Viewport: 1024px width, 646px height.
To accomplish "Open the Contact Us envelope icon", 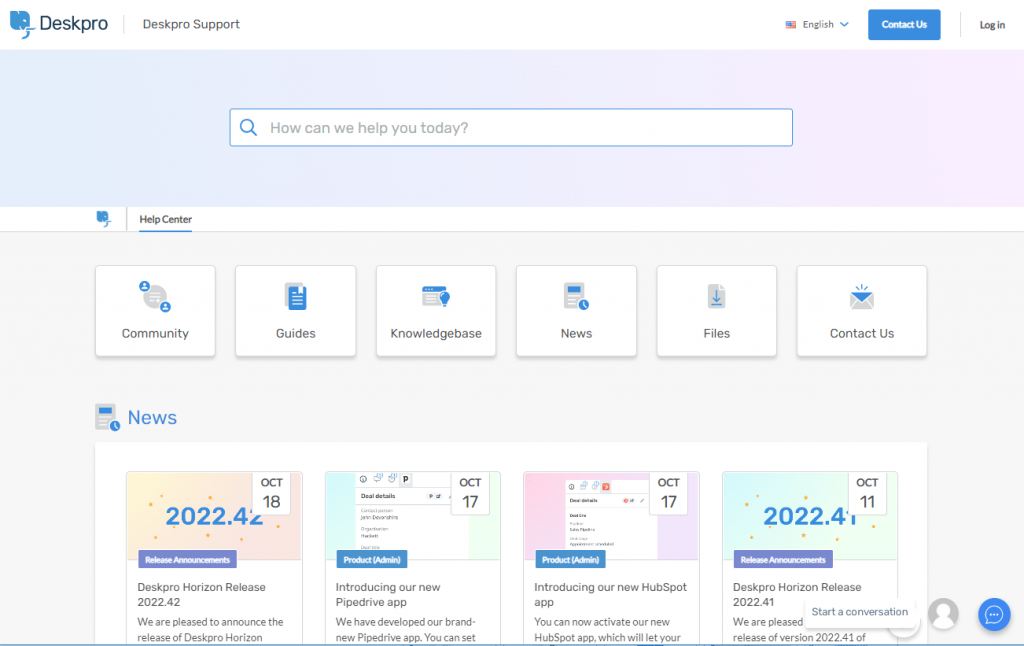I will [861, 297].
